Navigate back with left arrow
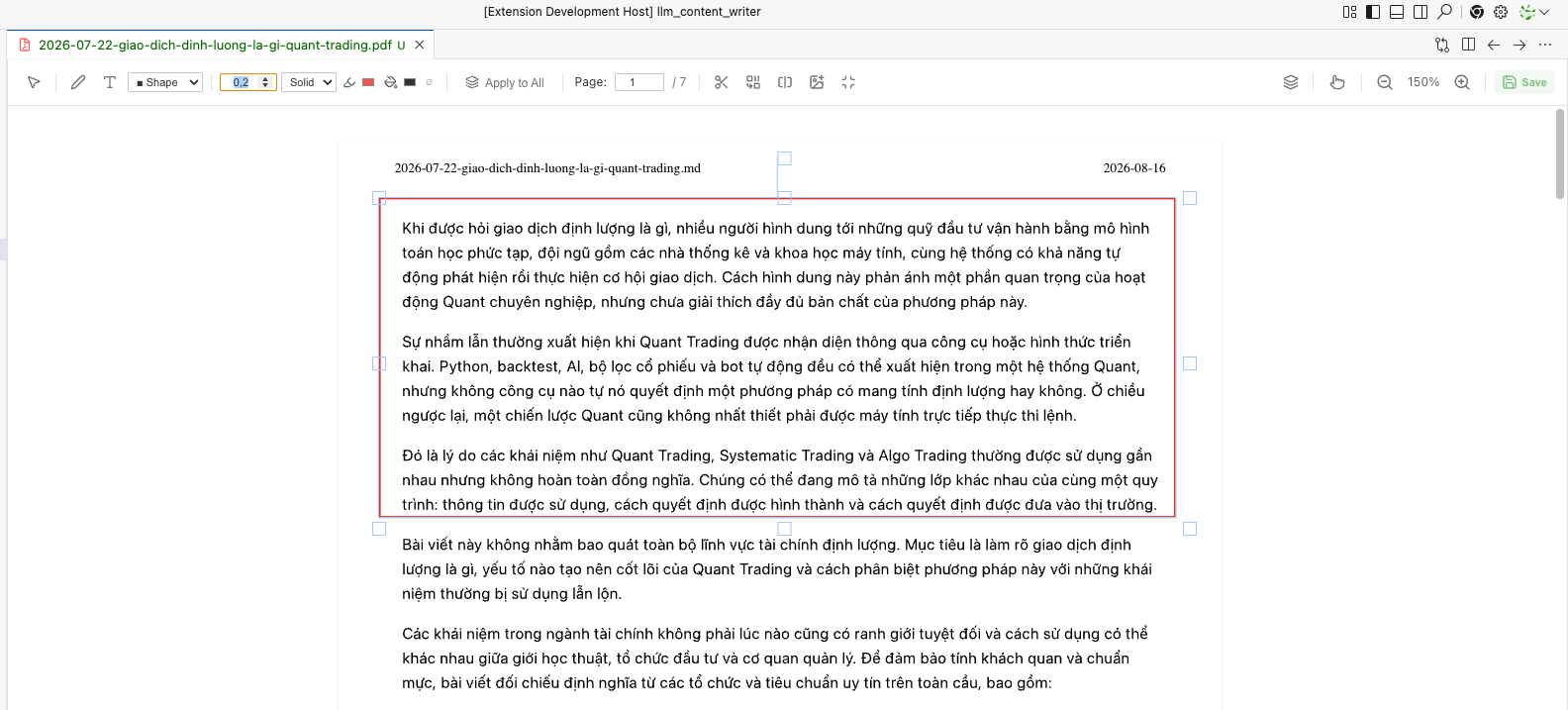This screenshot has height=710, width=1568. [1494, 45]
